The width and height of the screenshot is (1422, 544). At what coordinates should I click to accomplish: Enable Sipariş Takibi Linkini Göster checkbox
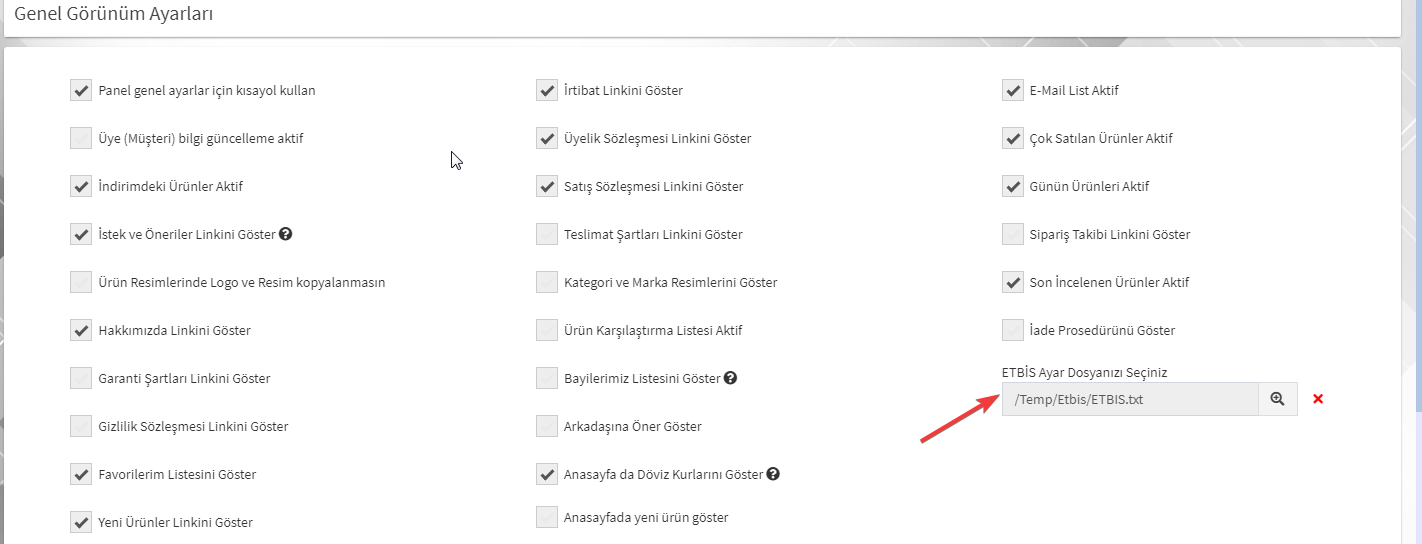(x=1013, y=234)
